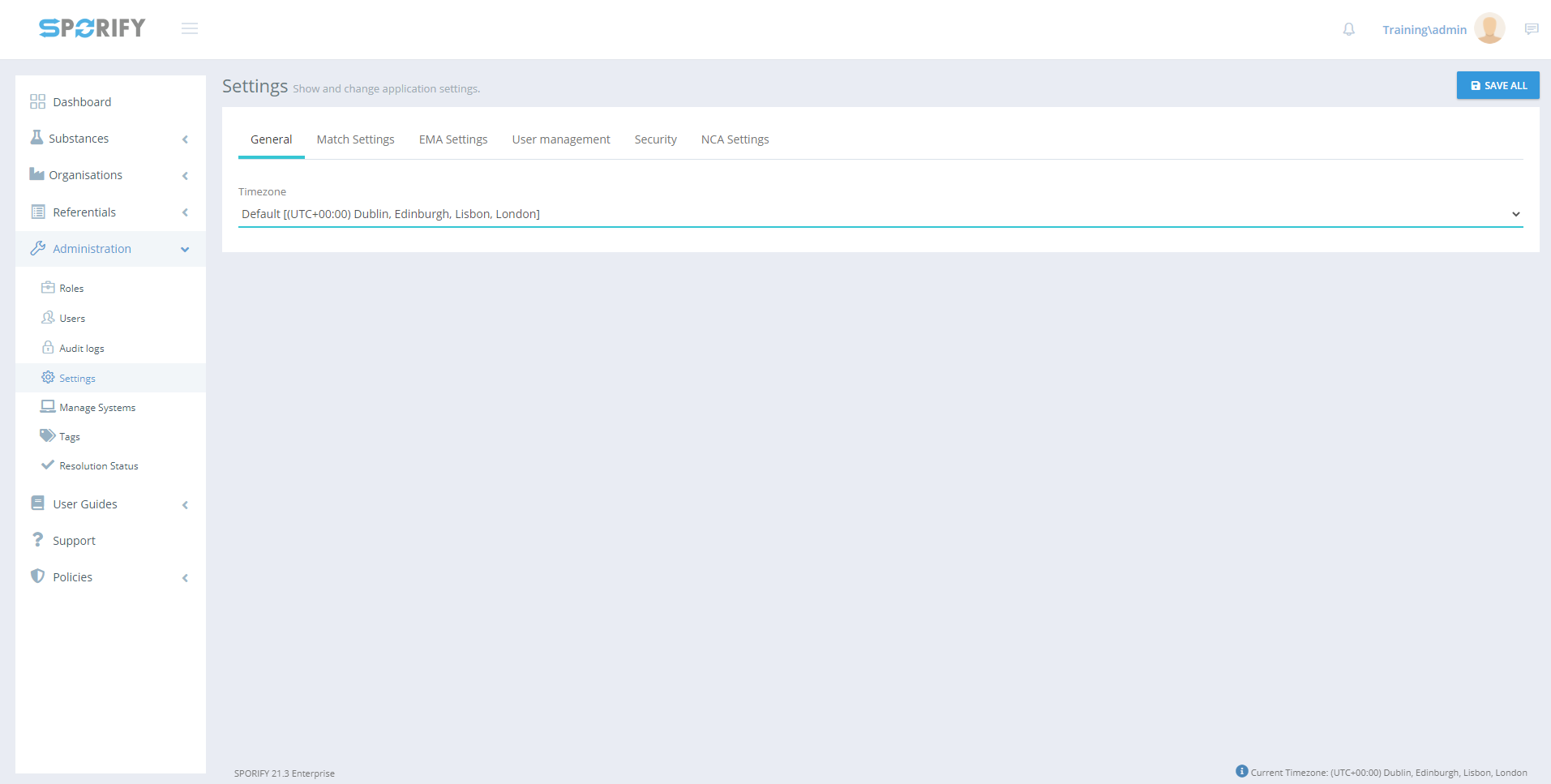The width and height of the screenshot is (1551, 784).
Task: Expand the Organisations menu
Action: click(x=85, y=175)
